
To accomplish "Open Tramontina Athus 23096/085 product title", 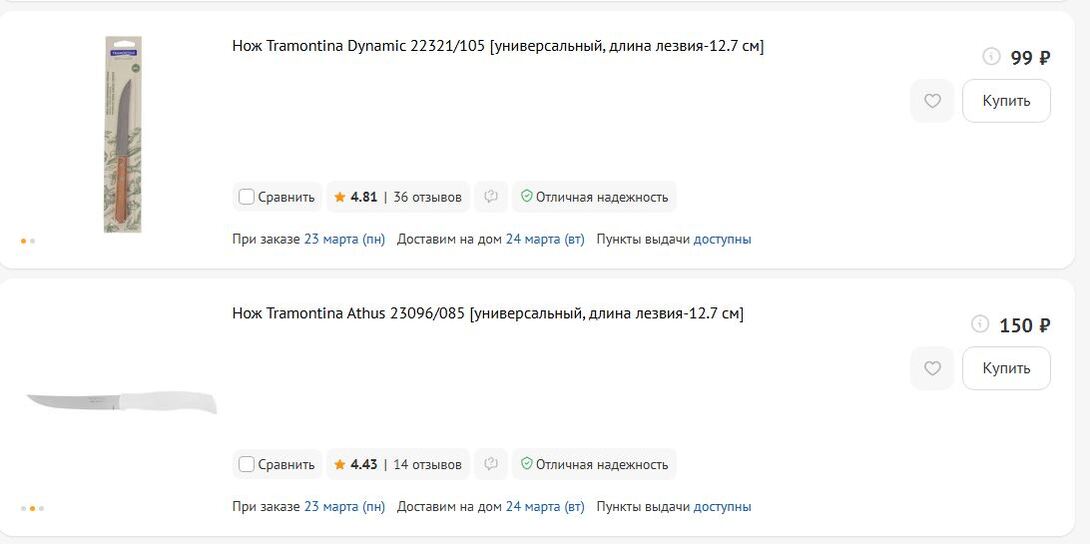I will 488,314.
